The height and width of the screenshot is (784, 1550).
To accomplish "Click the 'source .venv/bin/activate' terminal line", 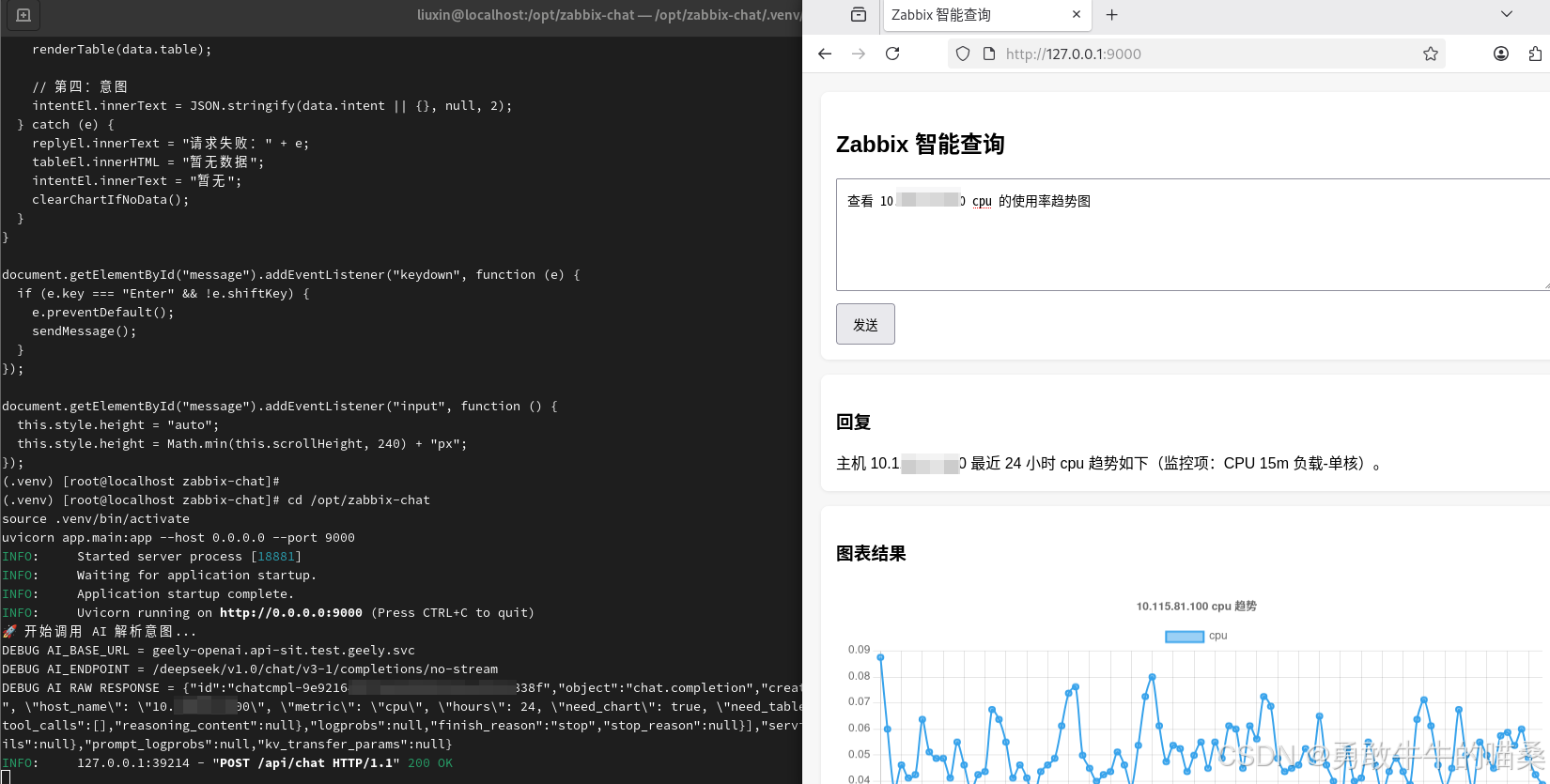I will tap(96, 519).
